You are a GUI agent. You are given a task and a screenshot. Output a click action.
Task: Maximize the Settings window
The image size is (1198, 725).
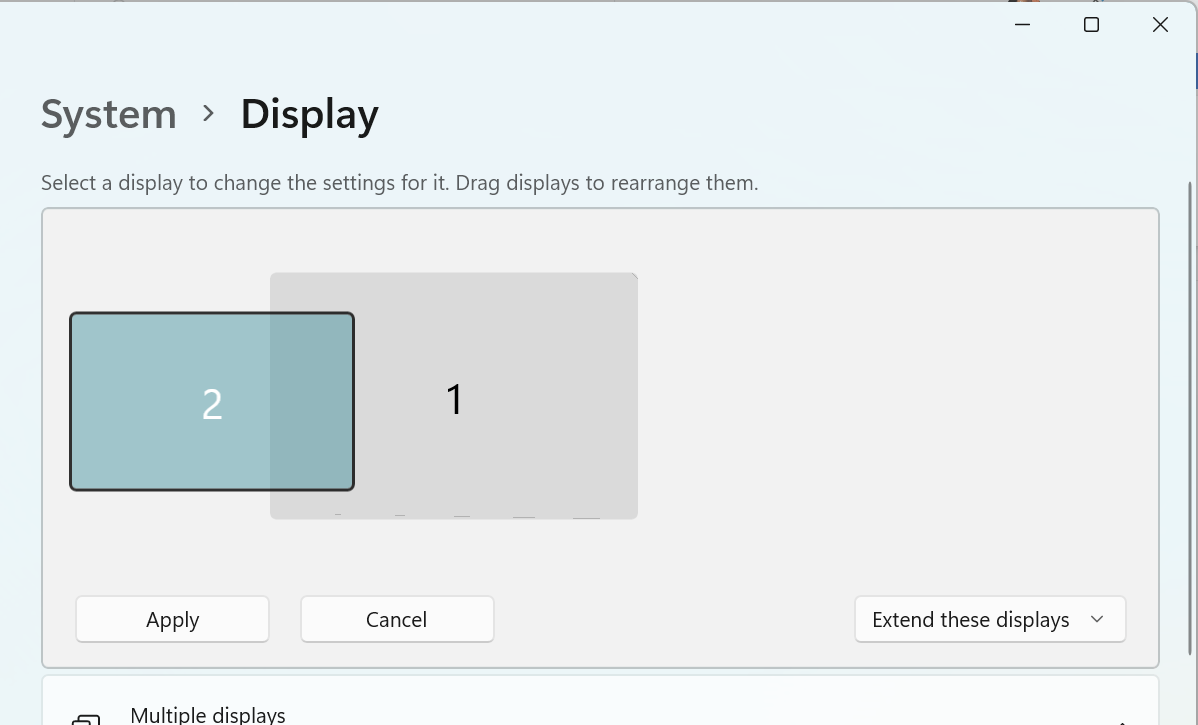(1091, 25)
